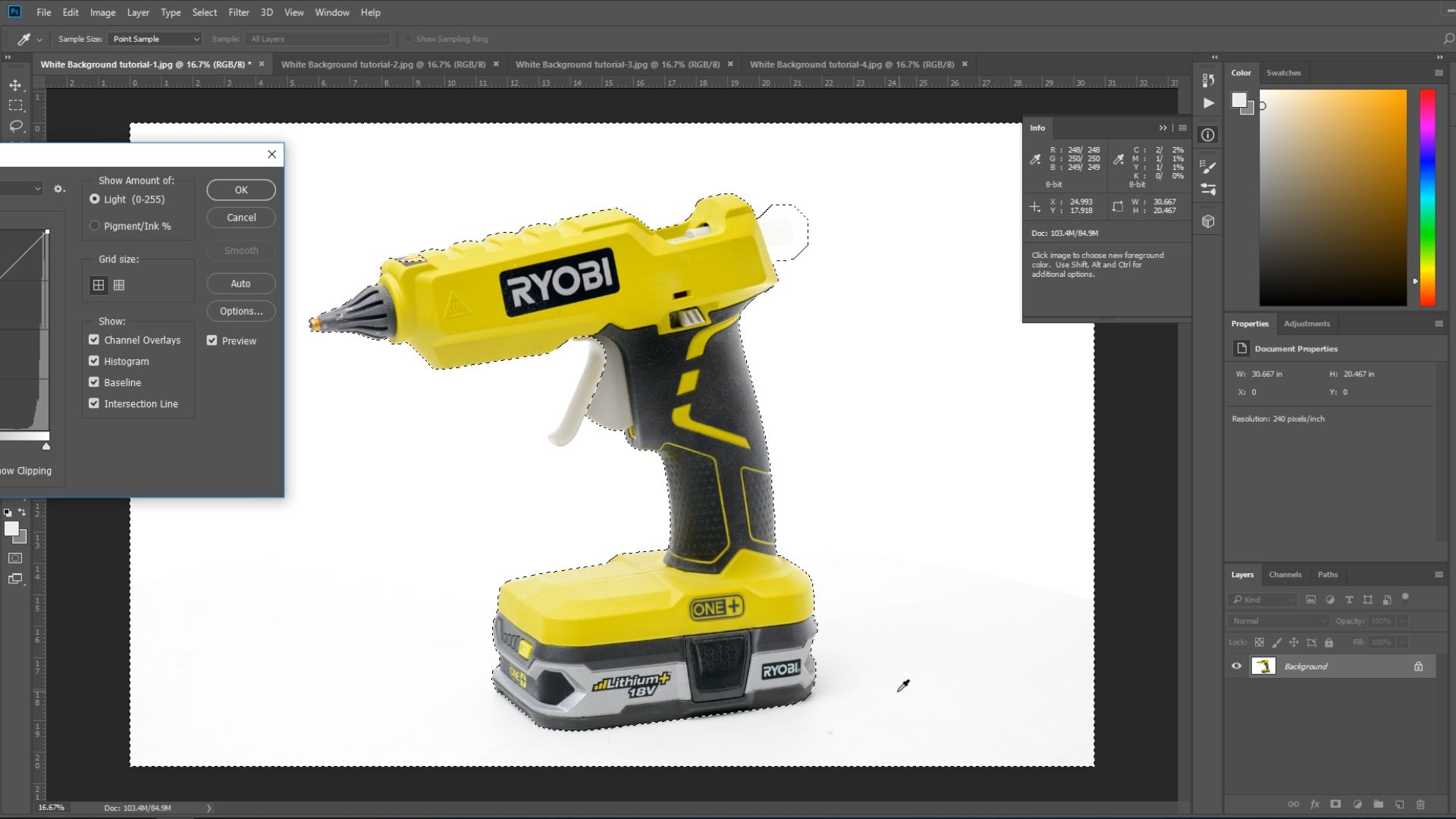Hide the Background layer with eye icon
This screenshot has width=1456, height=819.
pyautogui.click(x=1236, y=666)
